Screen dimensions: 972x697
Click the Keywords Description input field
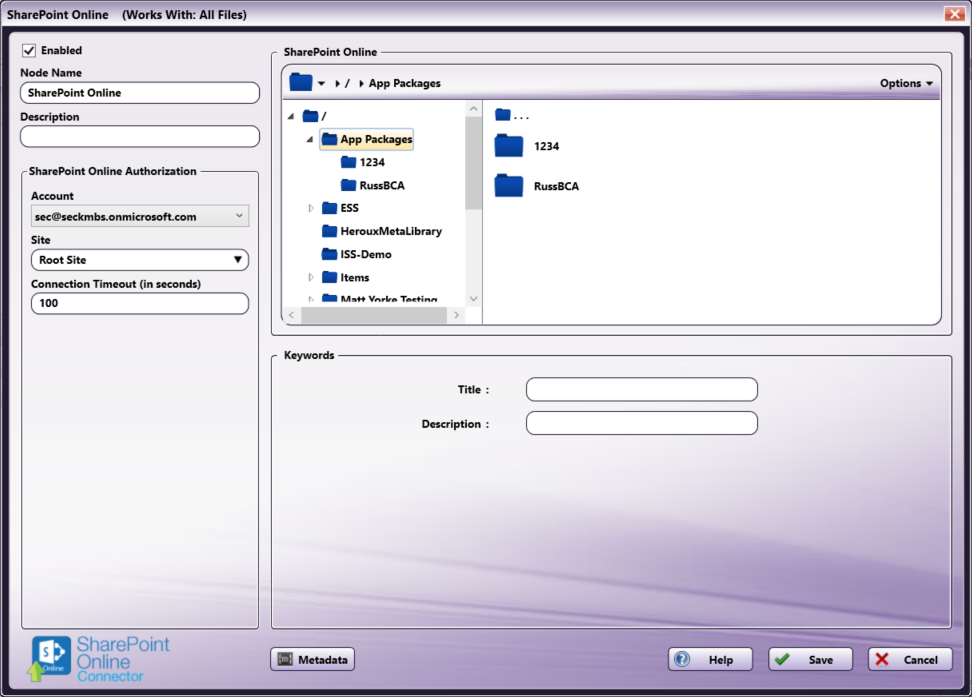pyautogui.click(x=642, y=424)
